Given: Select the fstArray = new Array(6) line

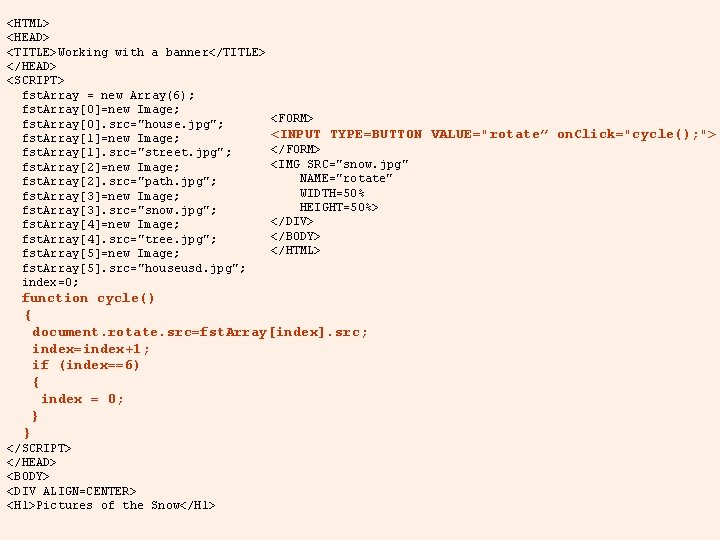Looking at the screenshot, I should [108, 95].
